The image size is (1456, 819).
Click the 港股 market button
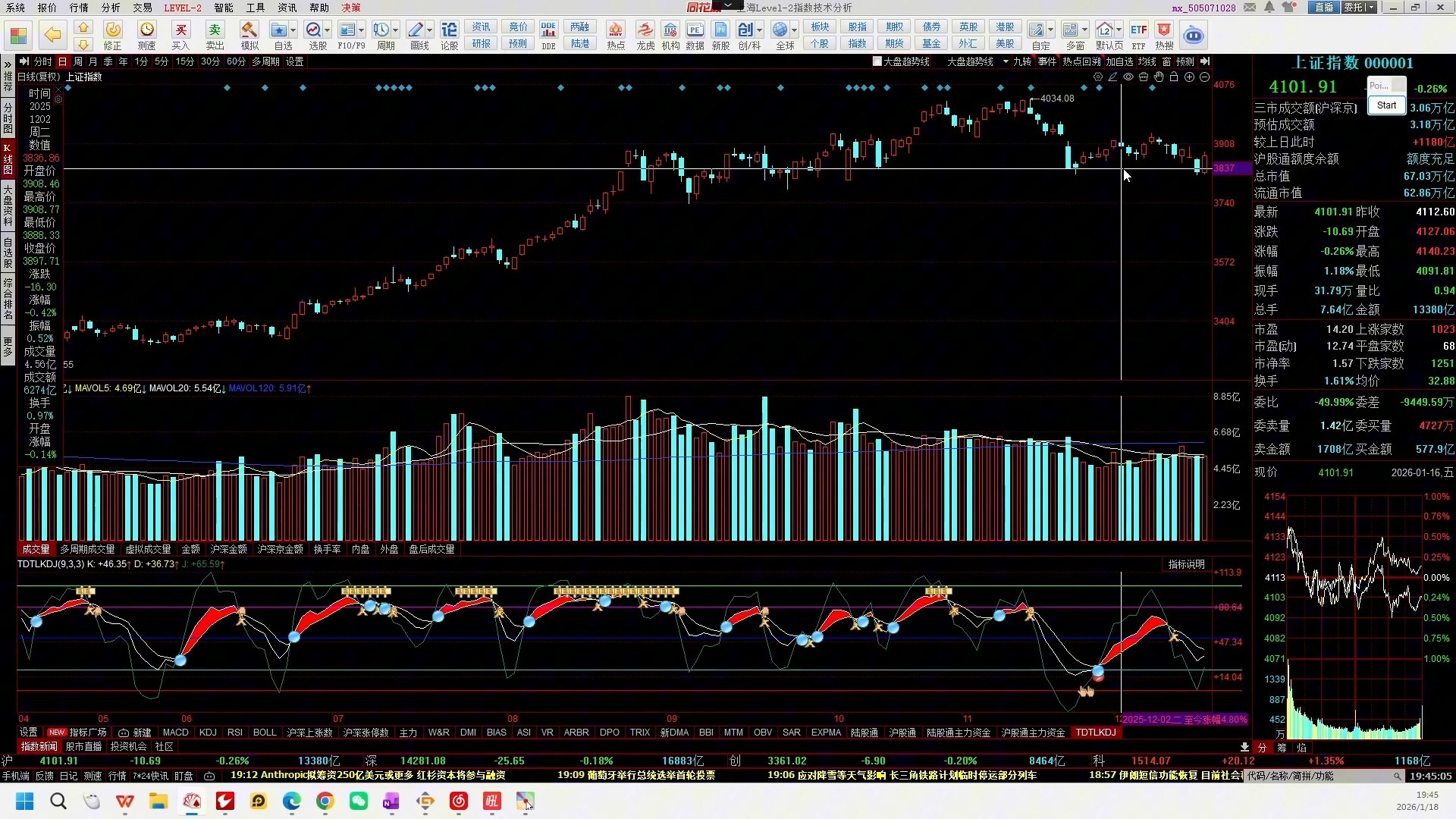[x=1005, y=27]
